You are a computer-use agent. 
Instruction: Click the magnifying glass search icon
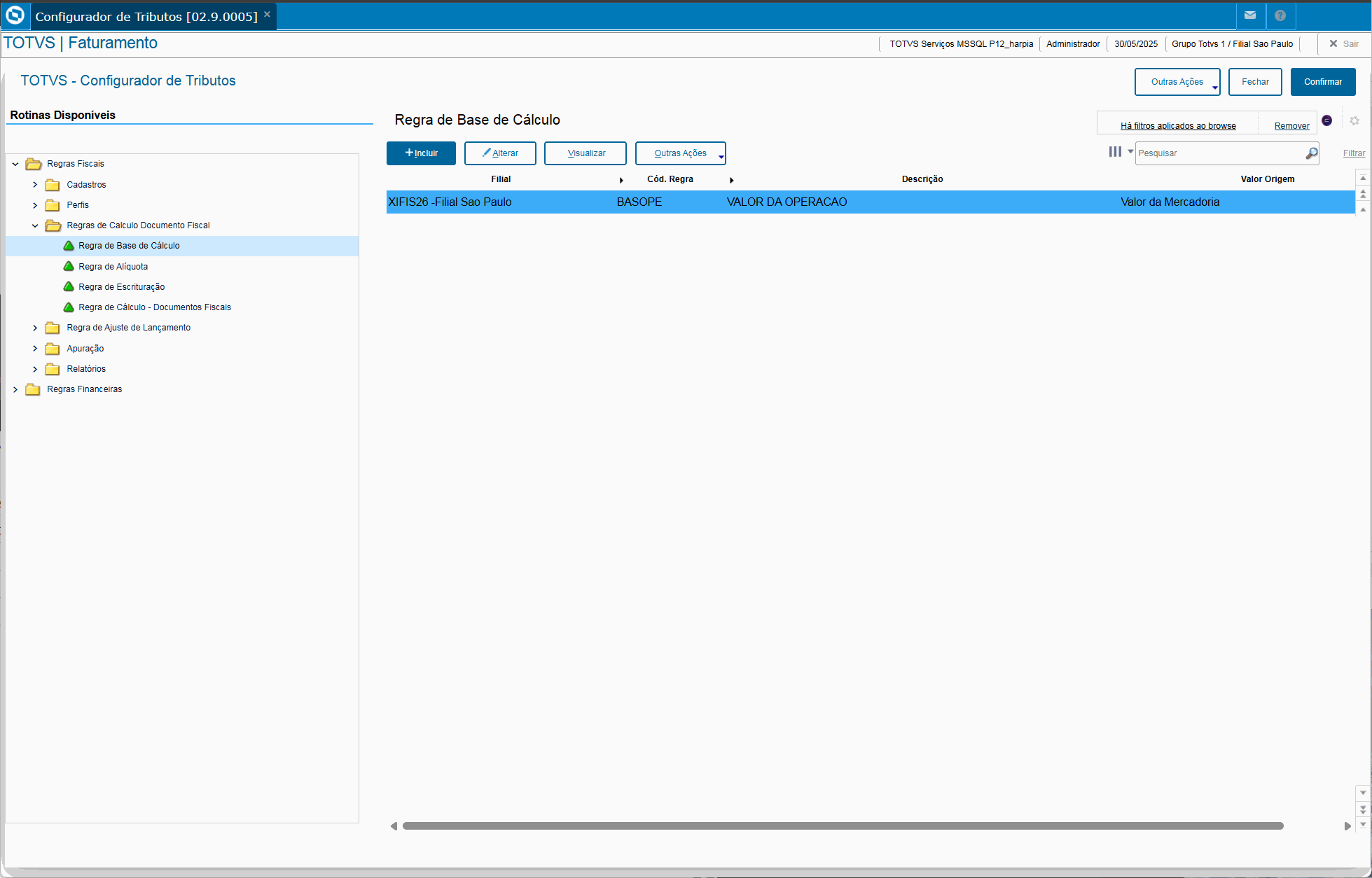(x=1311, y=153)
